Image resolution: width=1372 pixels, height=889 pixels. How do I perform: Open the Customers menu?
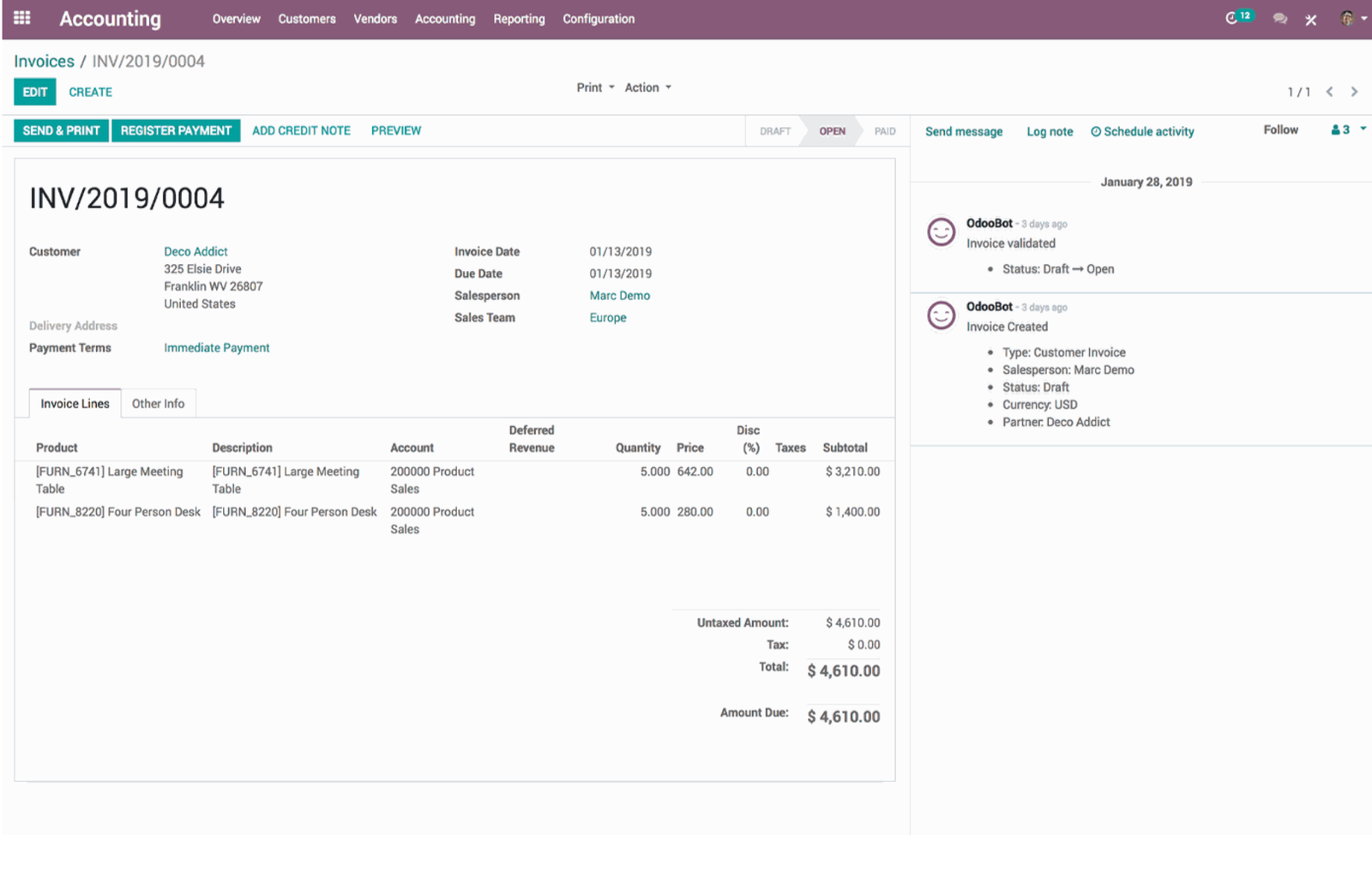(x=307, y=19)
